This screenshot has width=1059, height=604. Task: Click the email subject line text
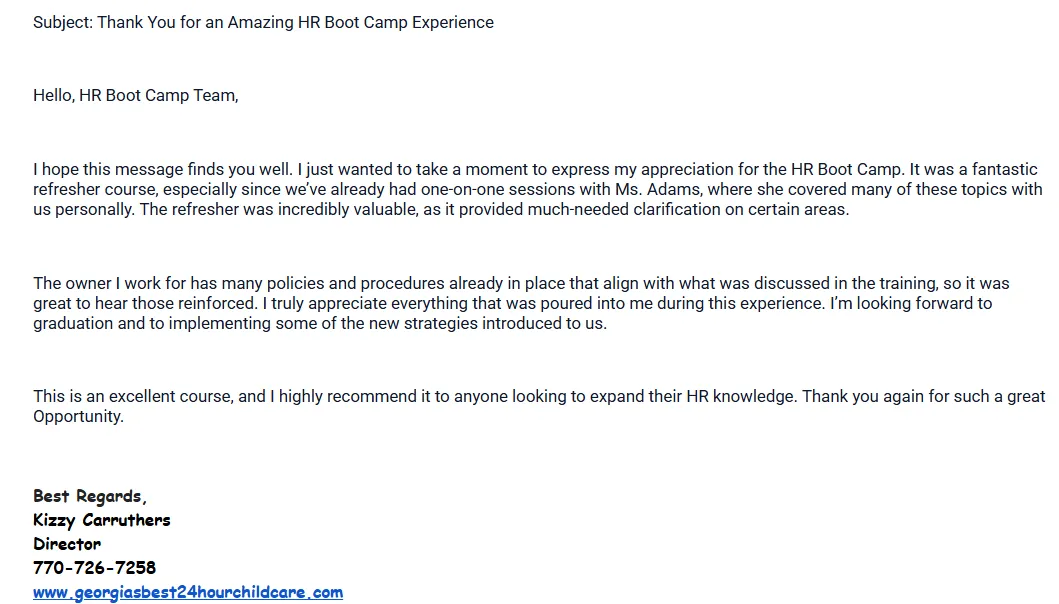point(263,22)
